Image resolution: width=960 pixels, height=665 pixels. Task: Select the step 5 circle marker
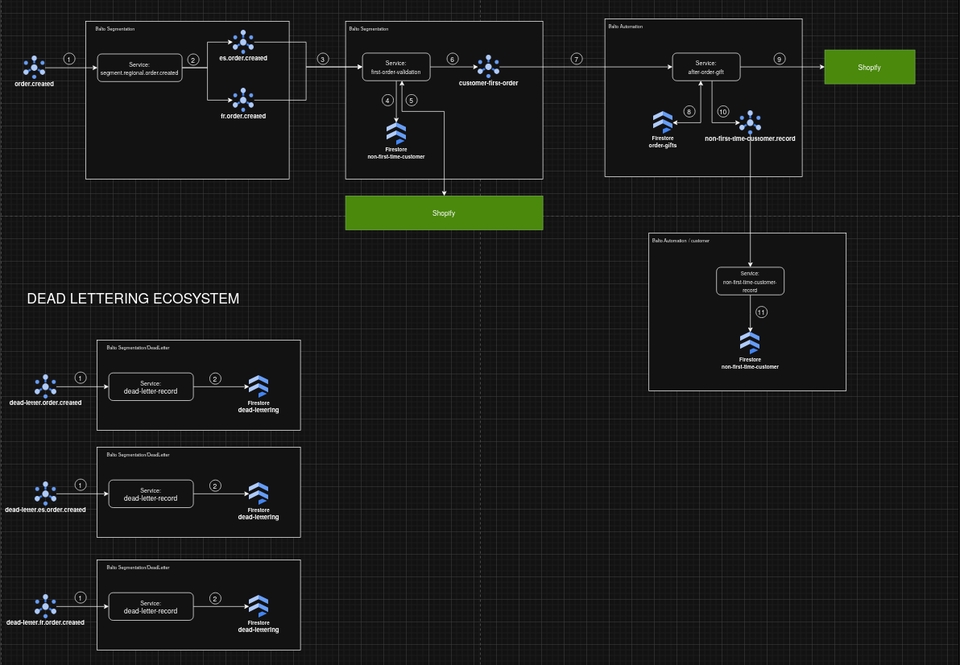click(411, 100)
